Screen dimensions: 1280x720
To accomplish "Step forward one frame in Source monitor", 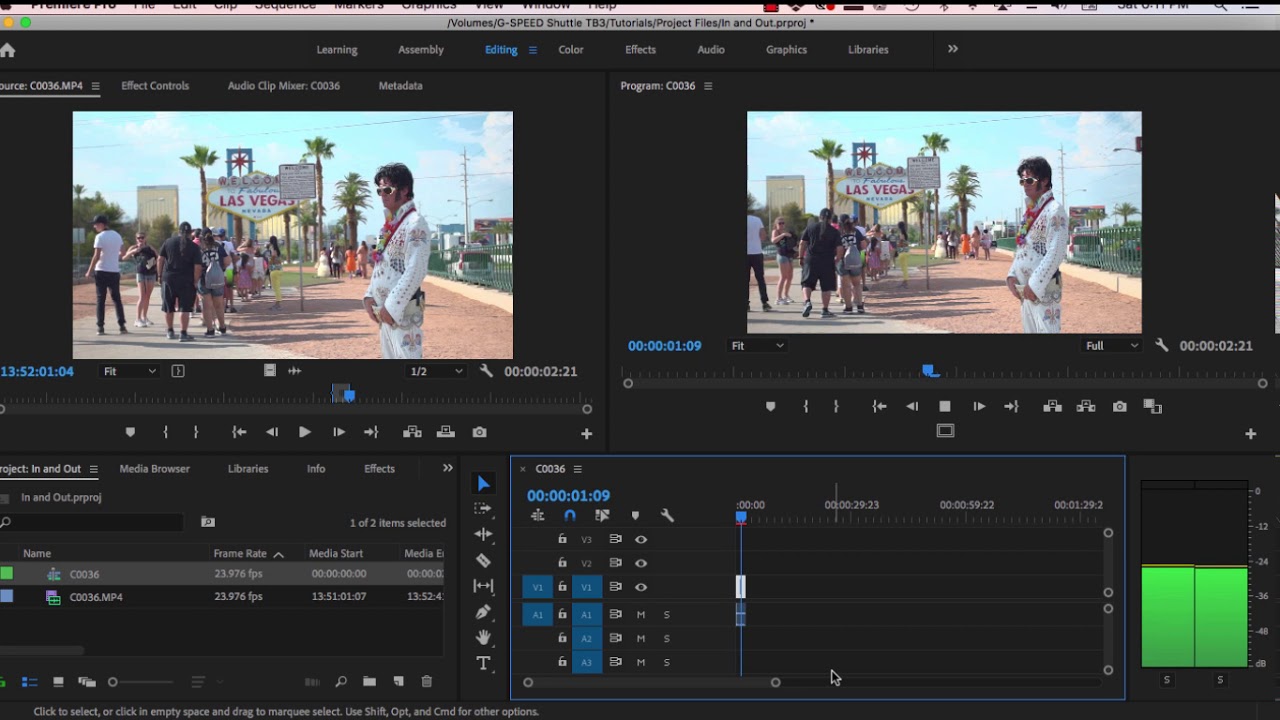I will (x=339, y=432).
